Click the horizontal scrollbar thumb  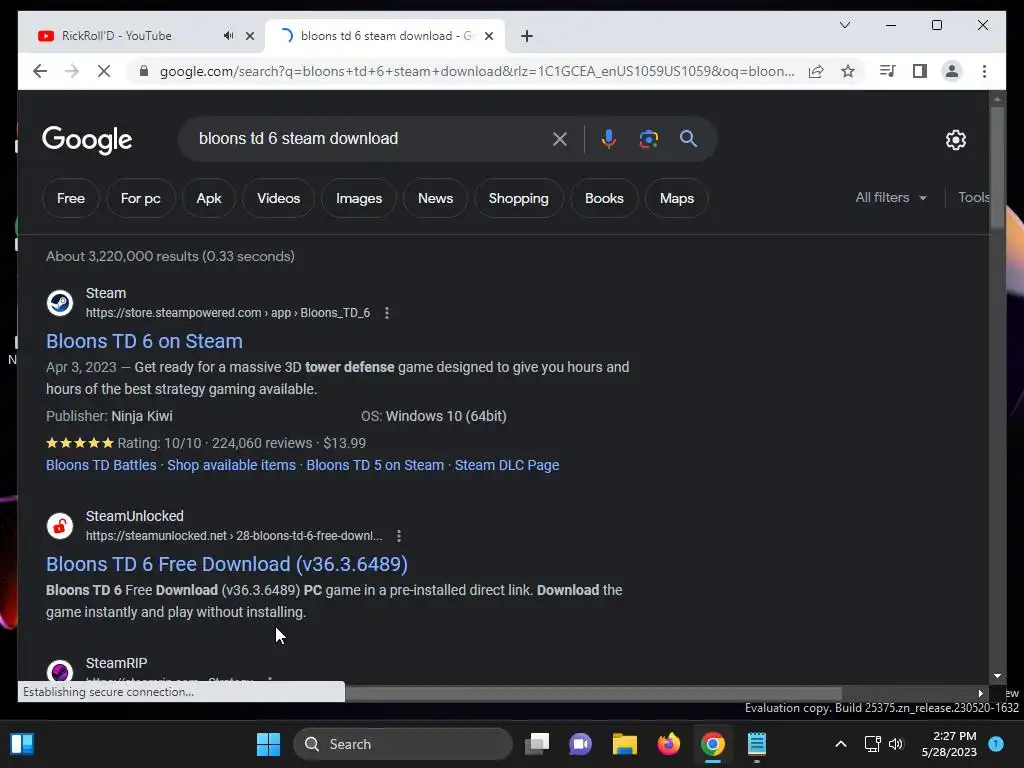pyautogui.click(x=593, y=693)
